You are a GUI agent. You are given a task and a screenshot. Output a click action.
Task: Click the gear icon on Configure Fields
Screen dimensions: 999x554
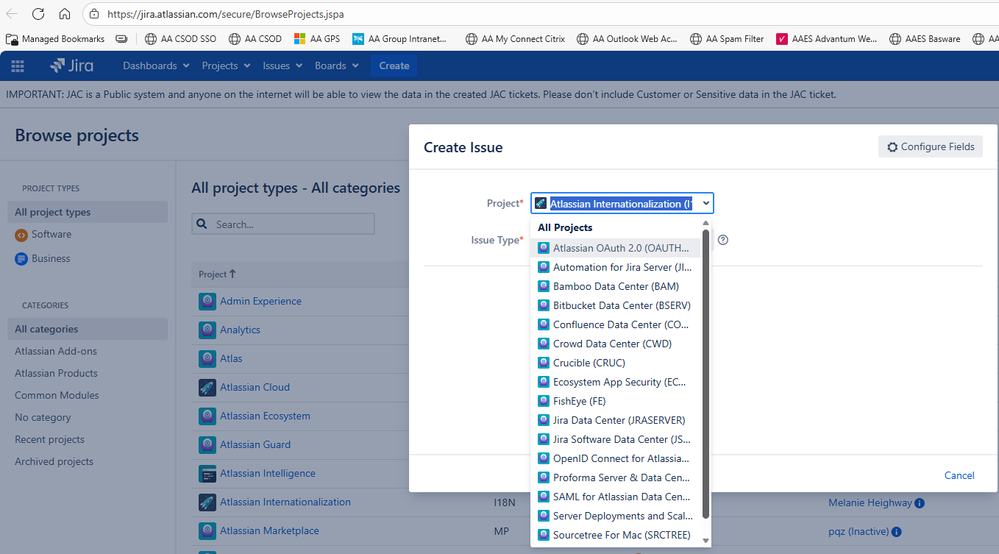click(892, 147)
